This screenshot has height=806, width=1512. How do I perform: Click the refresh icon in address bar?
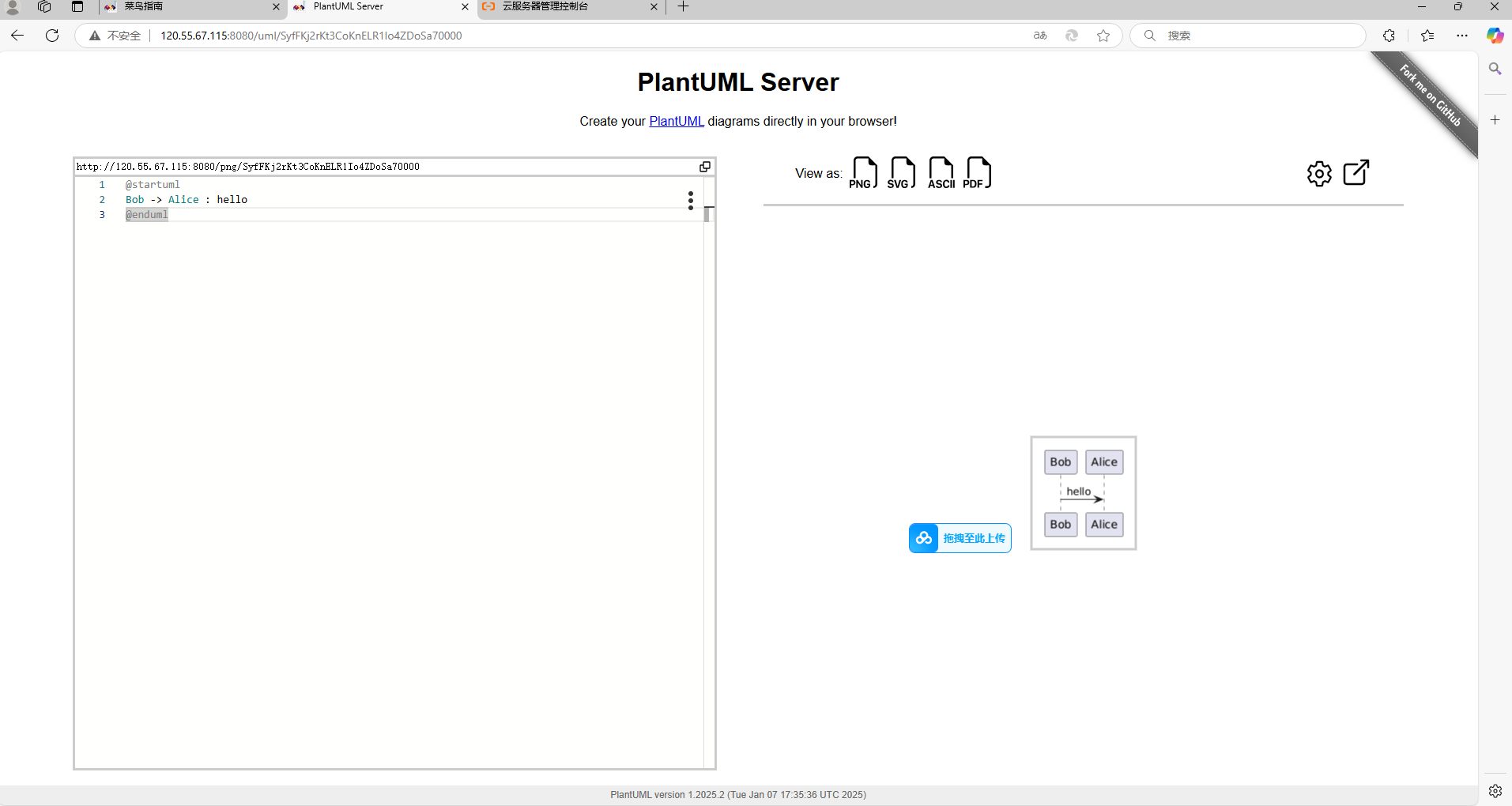[x=1072, y=36]
